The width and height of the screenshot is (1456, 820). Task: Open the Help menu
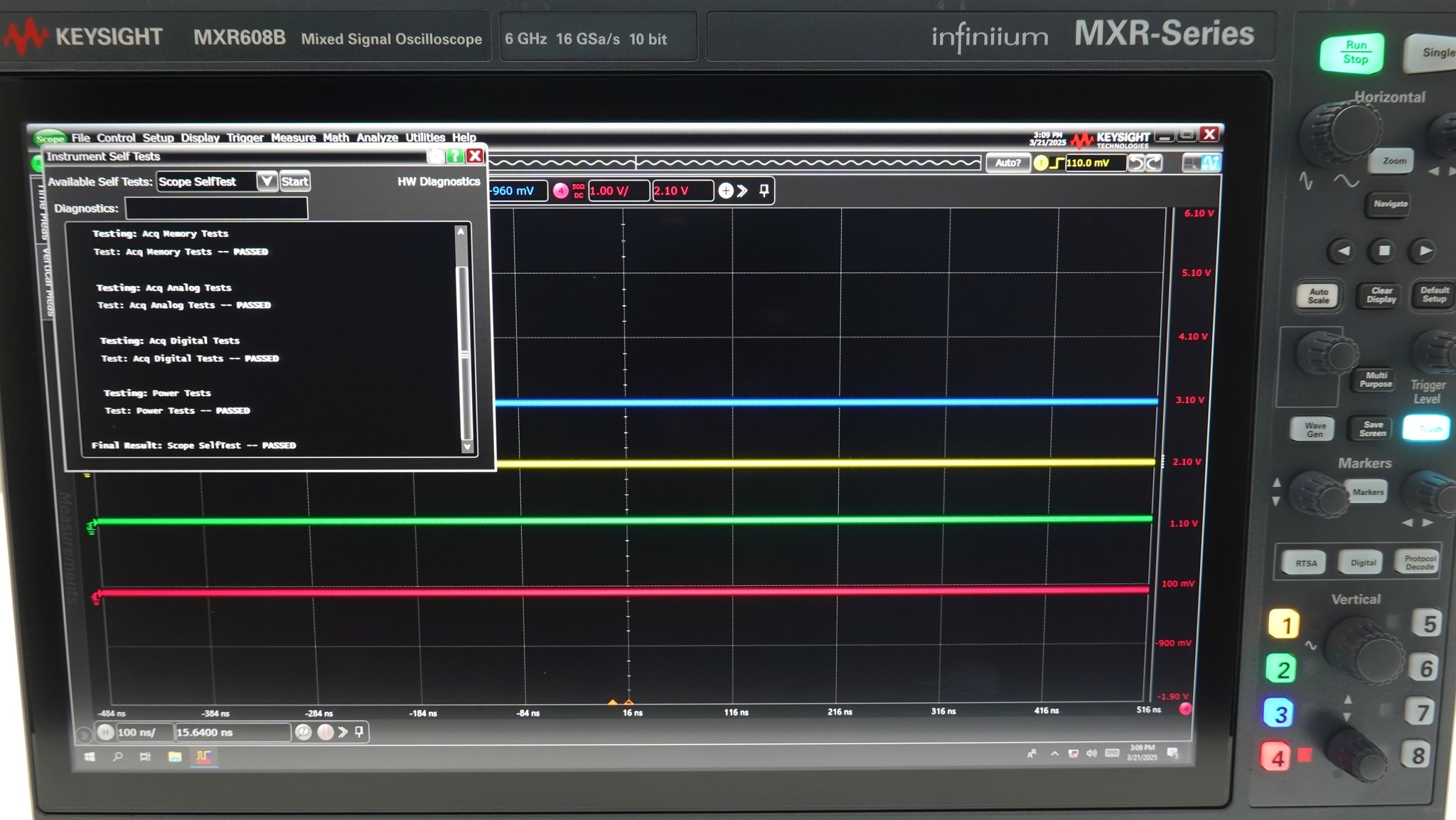tap(464, 137)
